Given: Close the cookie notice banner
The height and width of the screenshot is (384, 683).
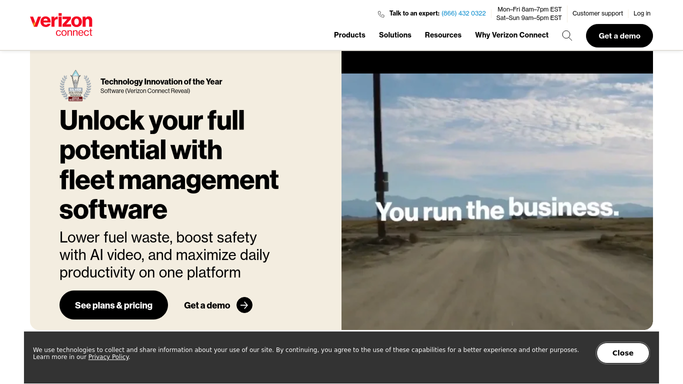Looking at the screenshot, I should click(x=622, y=353).
